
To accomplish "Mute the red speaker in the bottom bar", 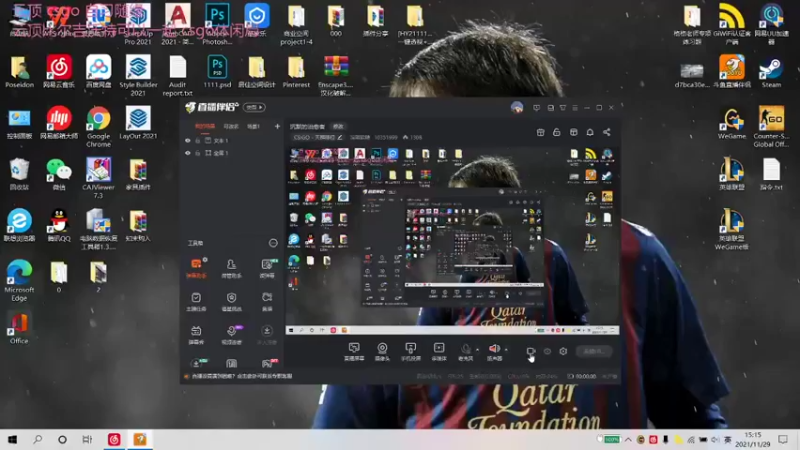I will click(494, 352).
